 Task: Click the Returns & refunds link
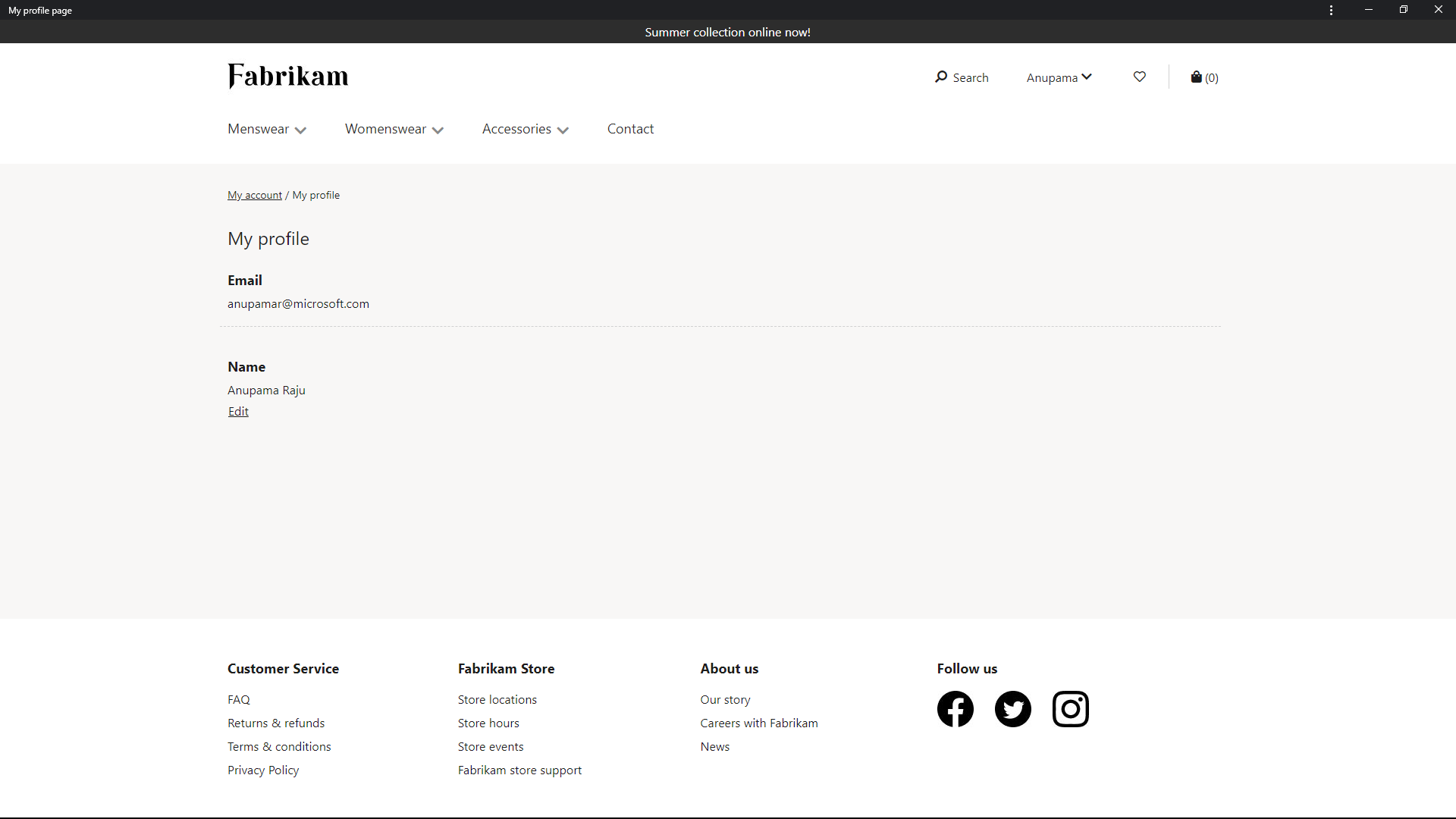275,722
